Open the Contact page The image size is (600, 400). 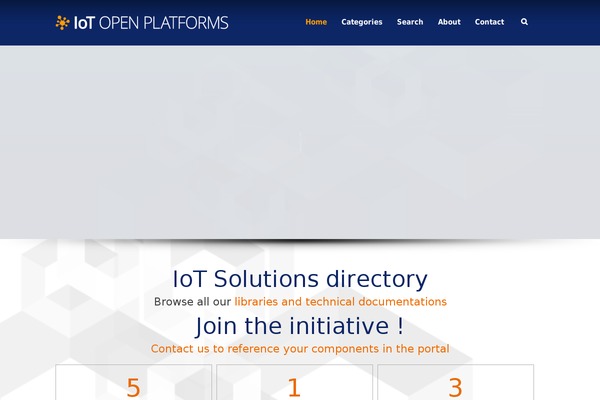(489, 22)
